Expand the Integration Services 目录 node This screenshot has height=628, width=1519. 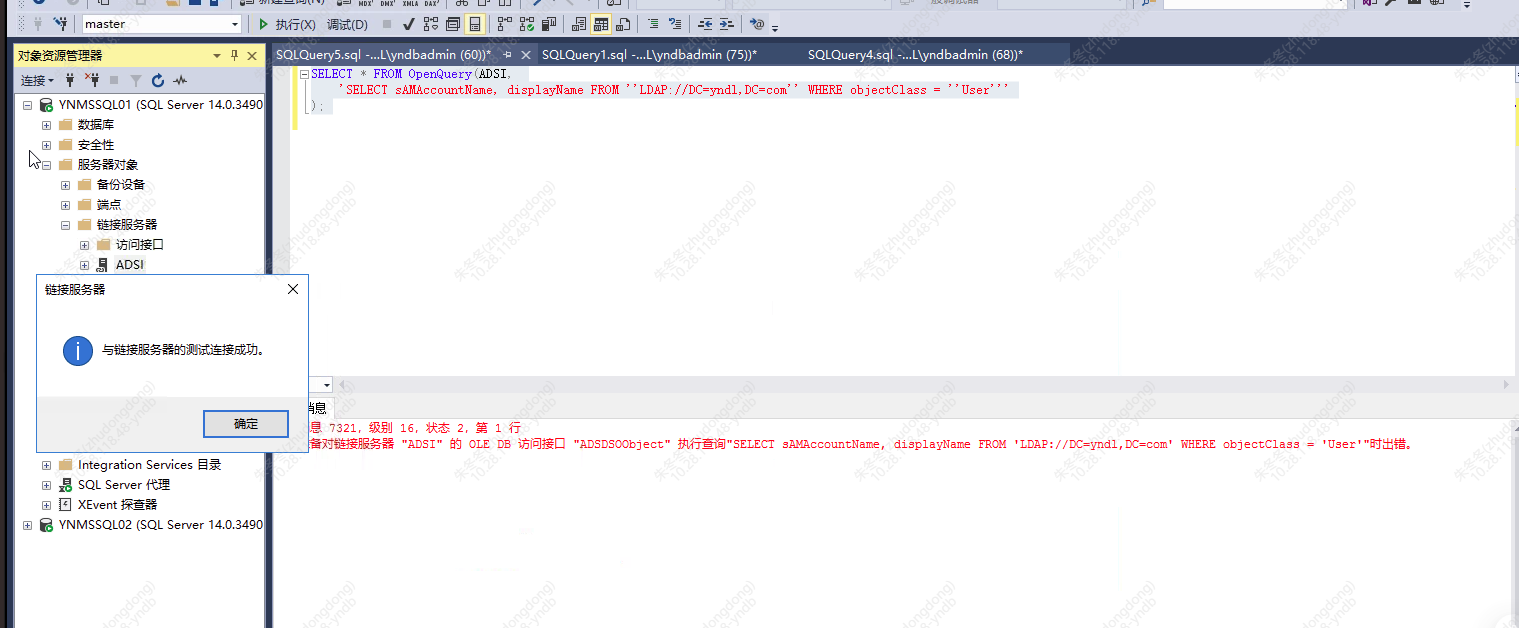click(x=46, y=465)
